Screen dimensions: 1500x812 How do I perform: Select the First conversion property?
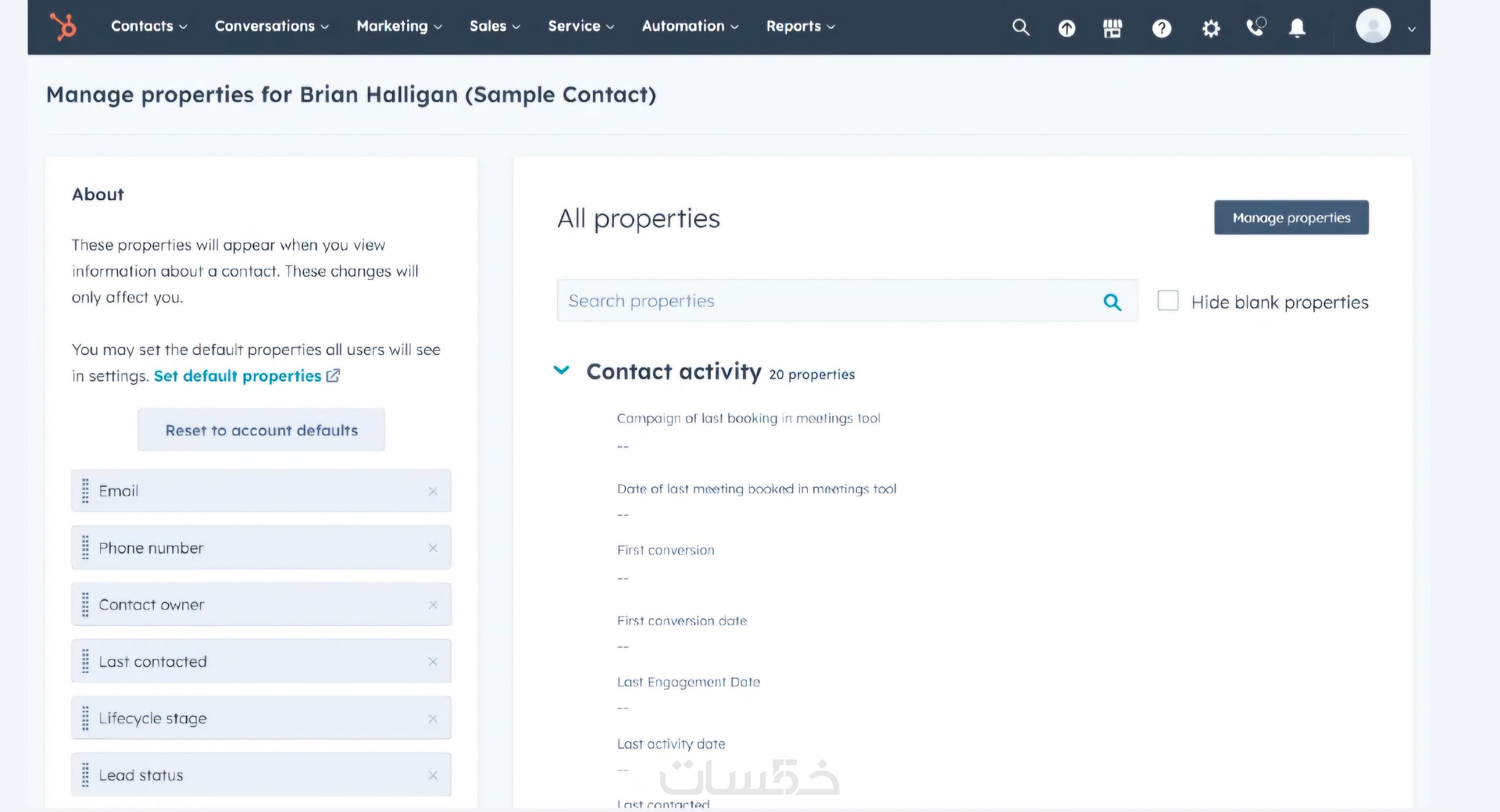pyautogui.click(x=666, y=550)
